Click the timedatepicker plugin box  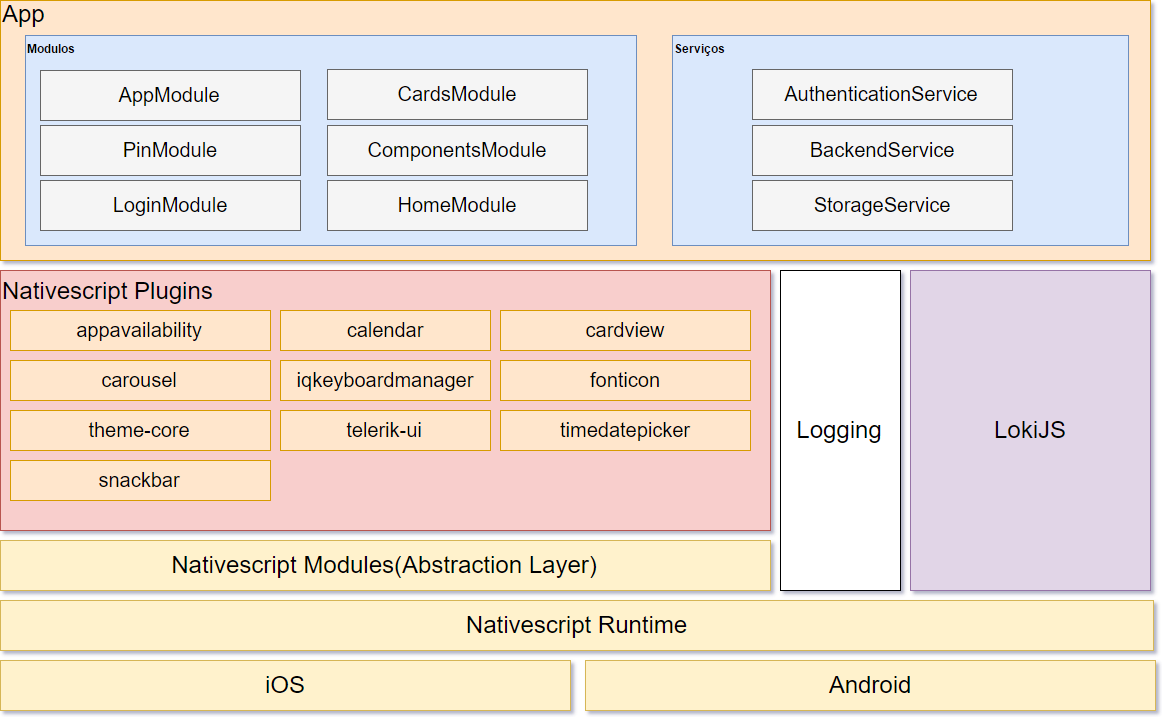625,430
